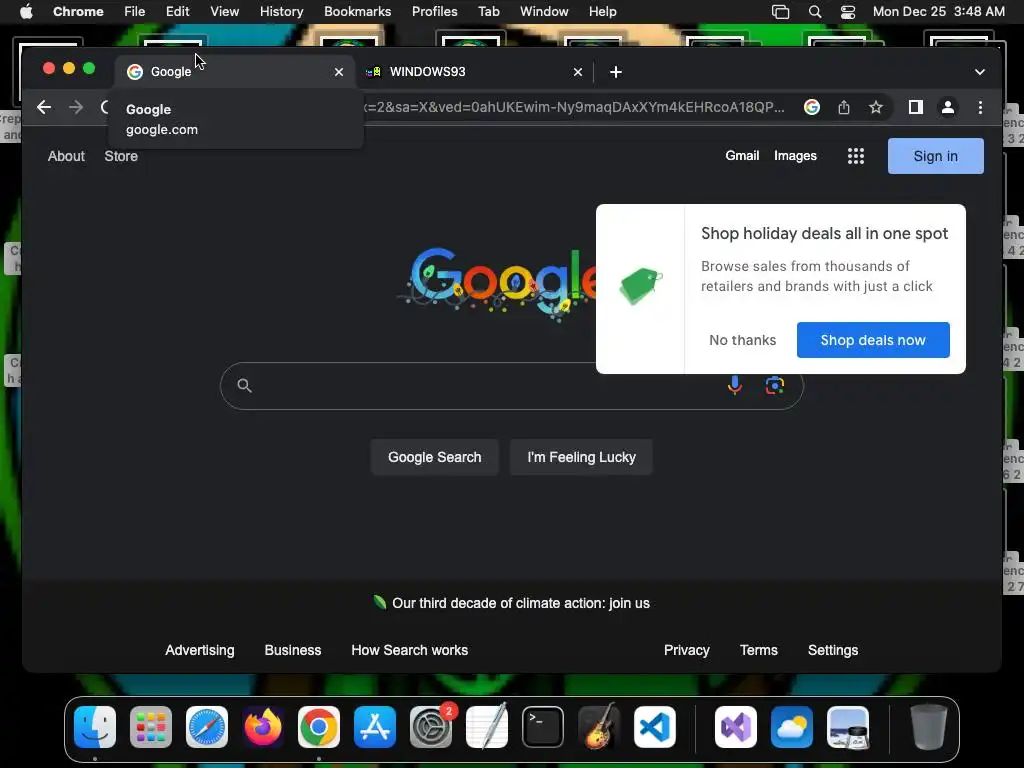This screenshot has height=768, width=1024.
Task: Open the climate action link
Action: pos(520,603)
